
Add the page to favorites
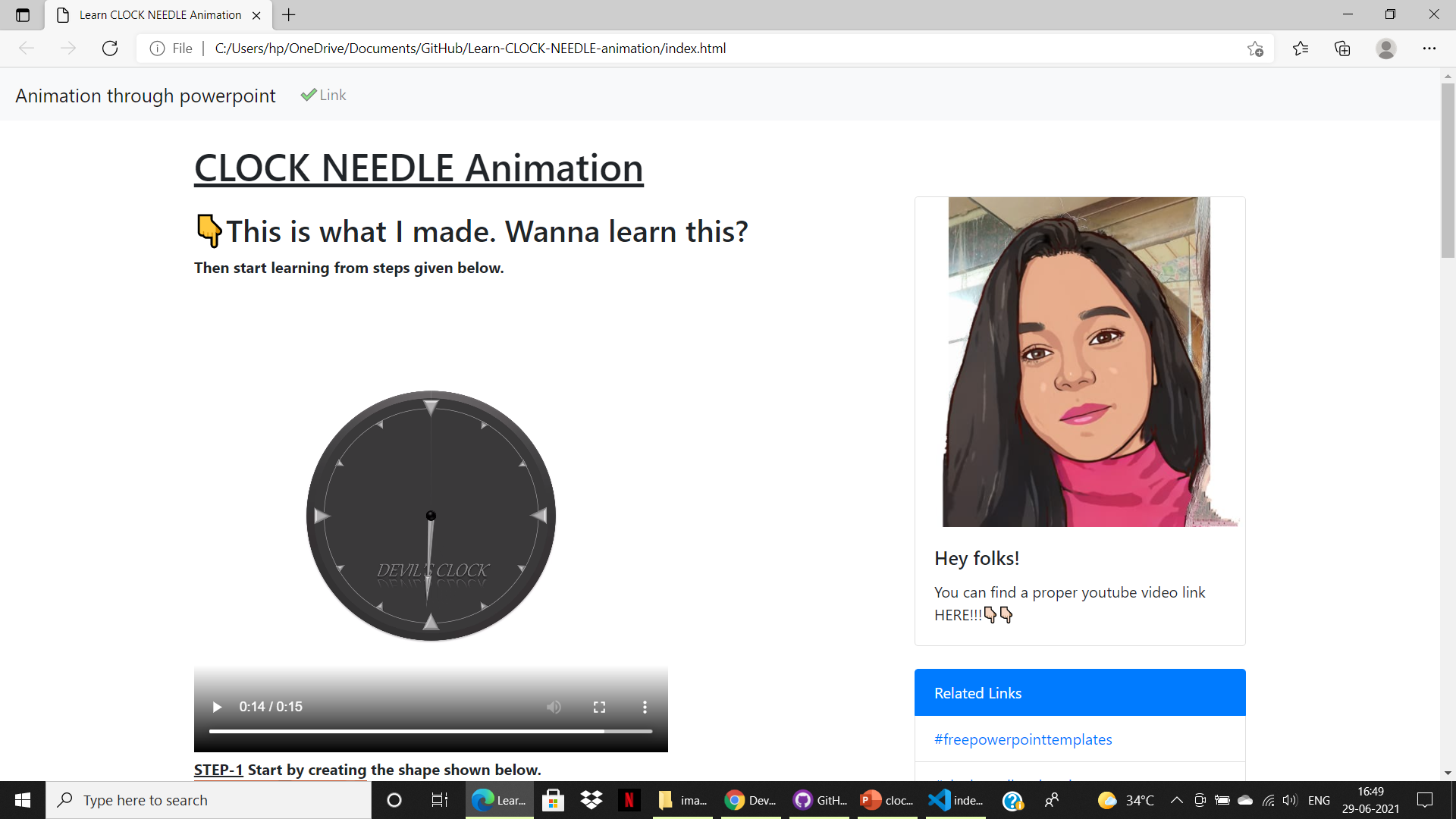[x=1255, y=48]
